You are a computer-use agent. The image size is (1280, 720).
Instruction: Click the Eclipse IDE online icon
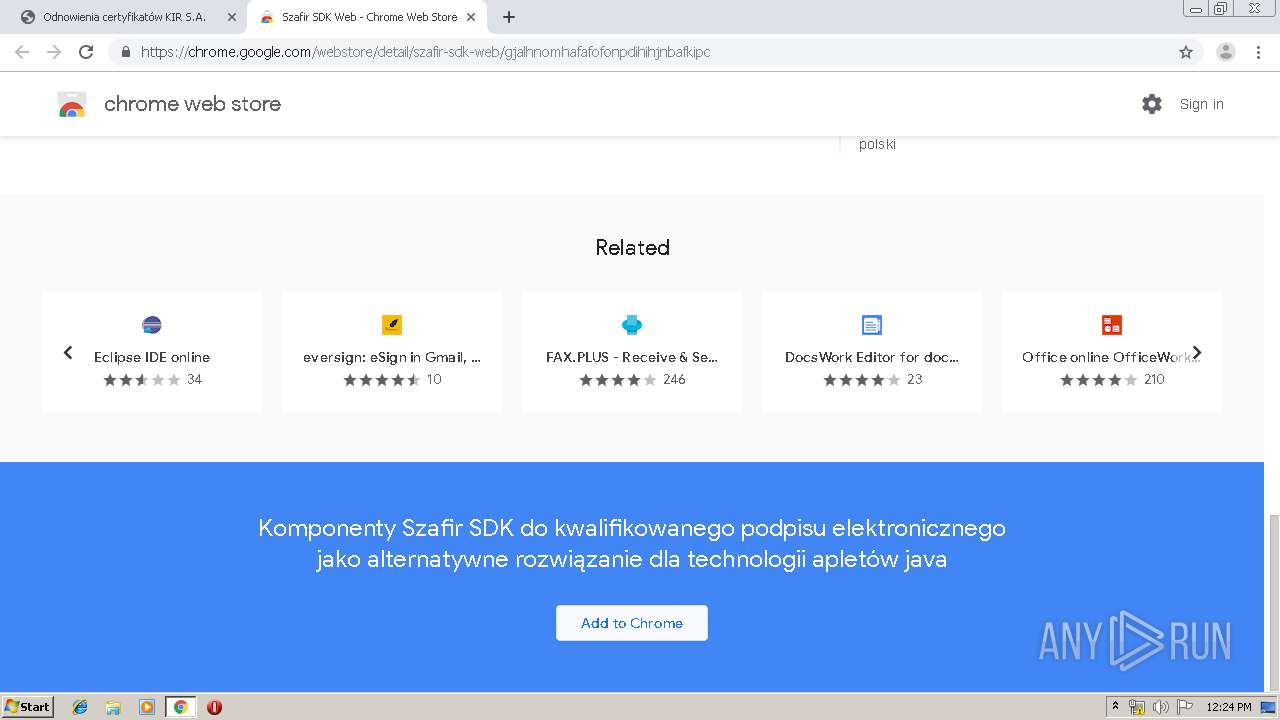[152, 325]
